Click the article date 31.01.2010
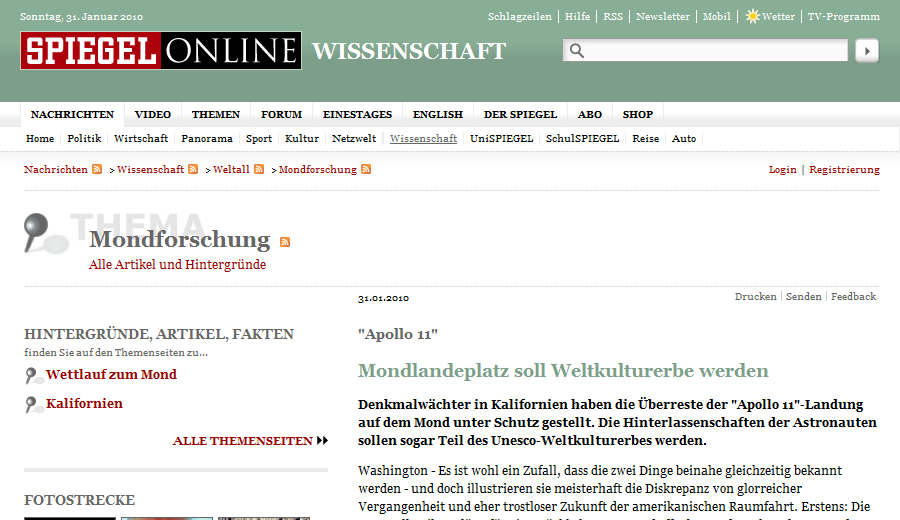The height and width of the screenshot is (520, 900). pyautogui.click(x=383, y=298)
